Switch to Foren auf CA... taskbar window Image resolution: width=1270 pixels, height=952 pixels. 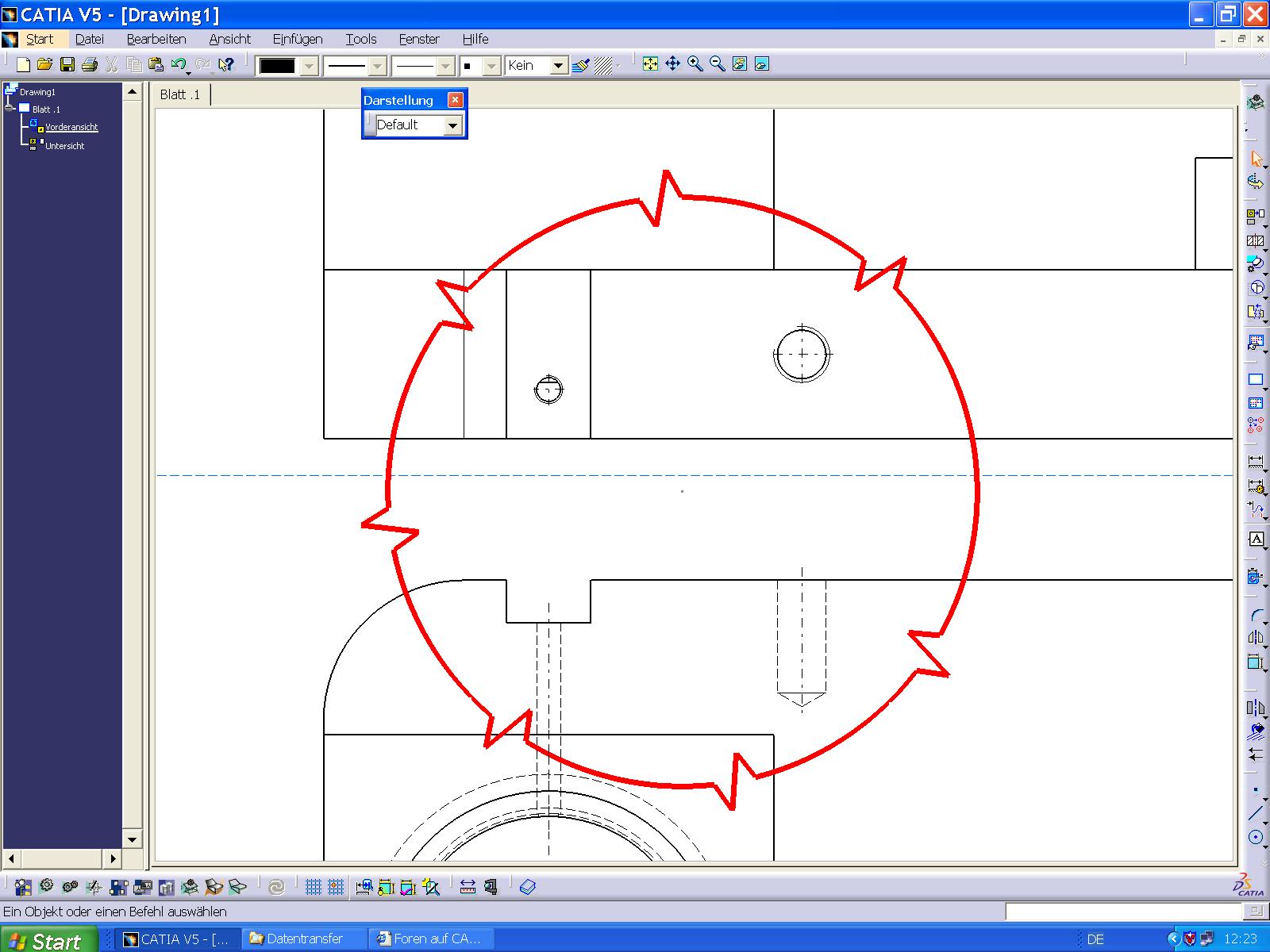point(433,939)
